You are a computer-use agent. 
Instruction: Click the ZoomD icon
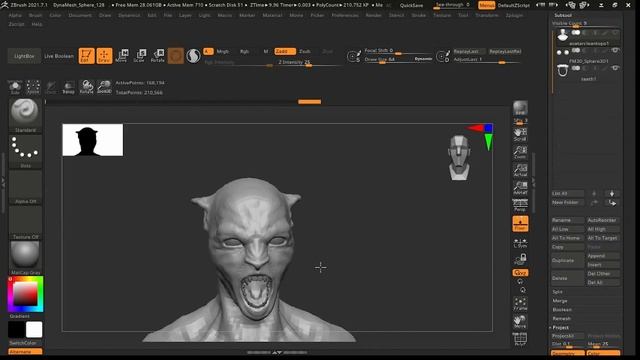(104, 87)
